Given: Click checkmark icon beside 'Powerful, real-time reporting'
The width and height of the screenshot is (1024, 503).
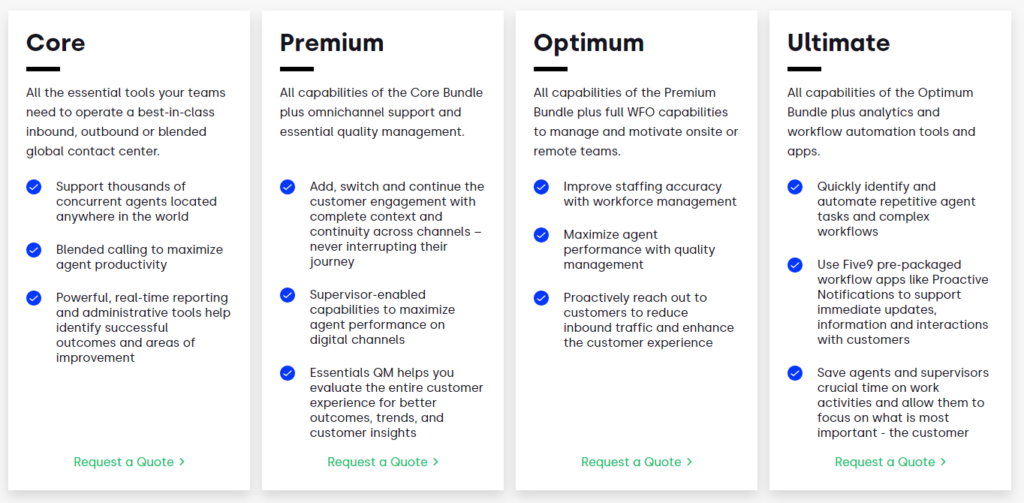Looking at the screenshot, I should tap(34, 298).
